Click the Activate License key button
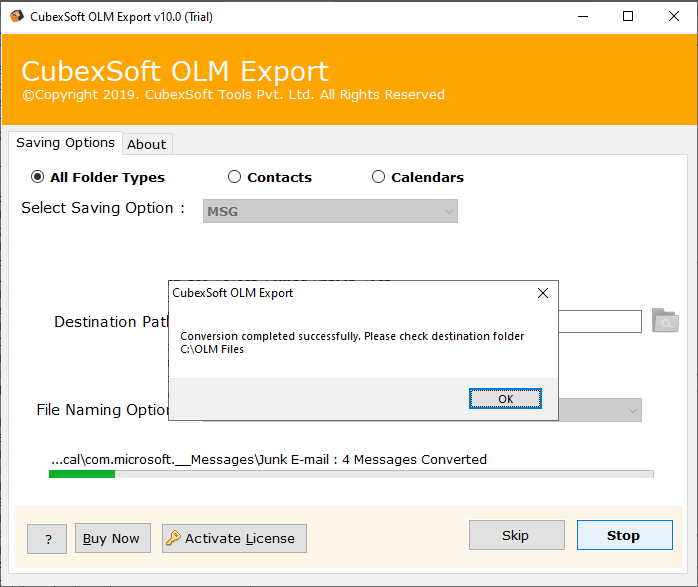 234,538
